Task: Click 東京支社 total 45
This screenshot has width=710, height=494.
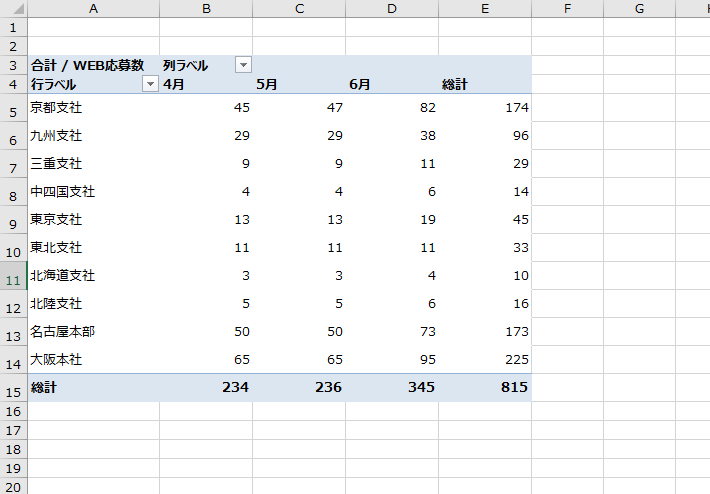Action: (485, 220)
